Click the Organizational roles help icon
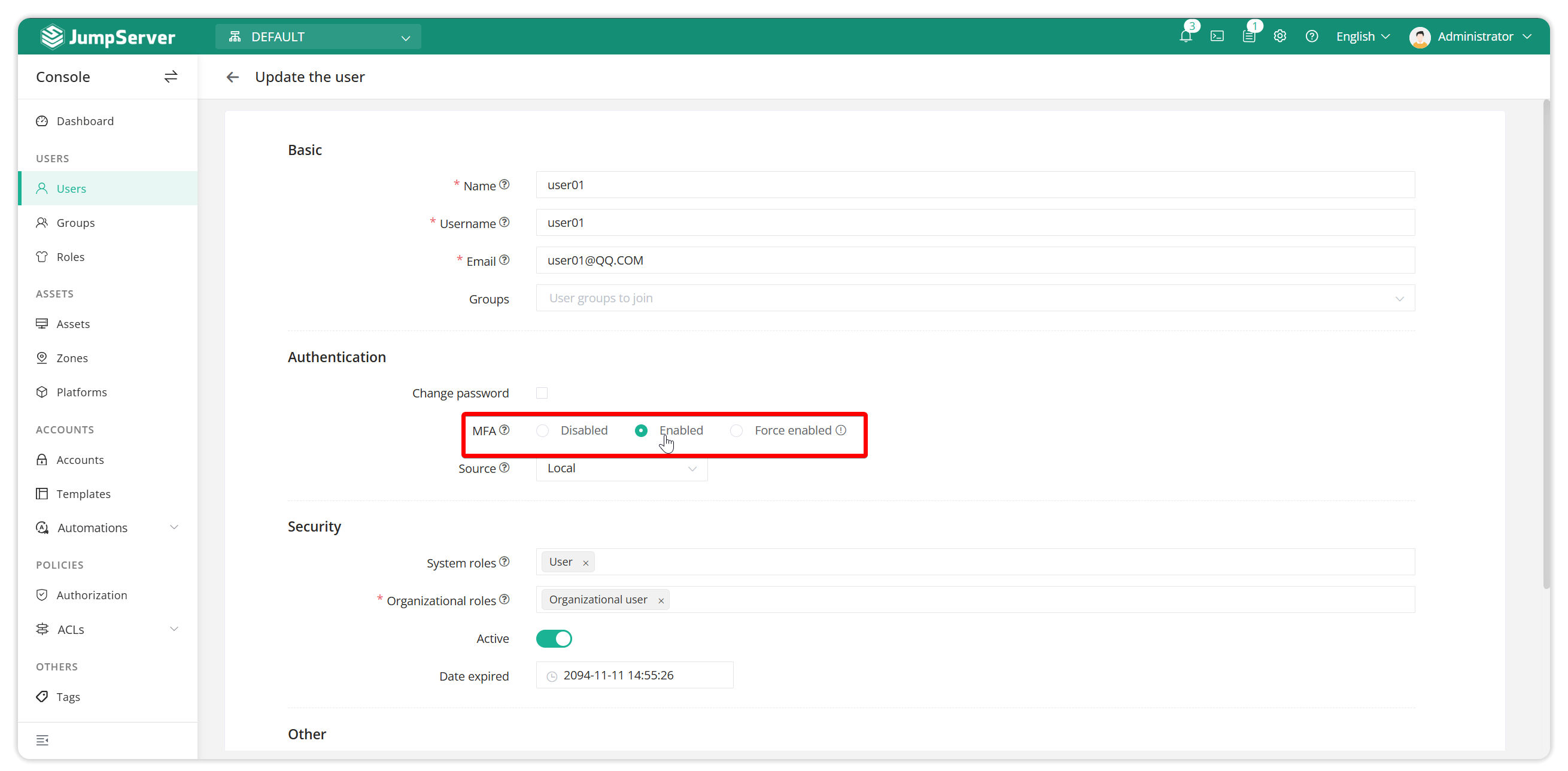 (504, 599)
